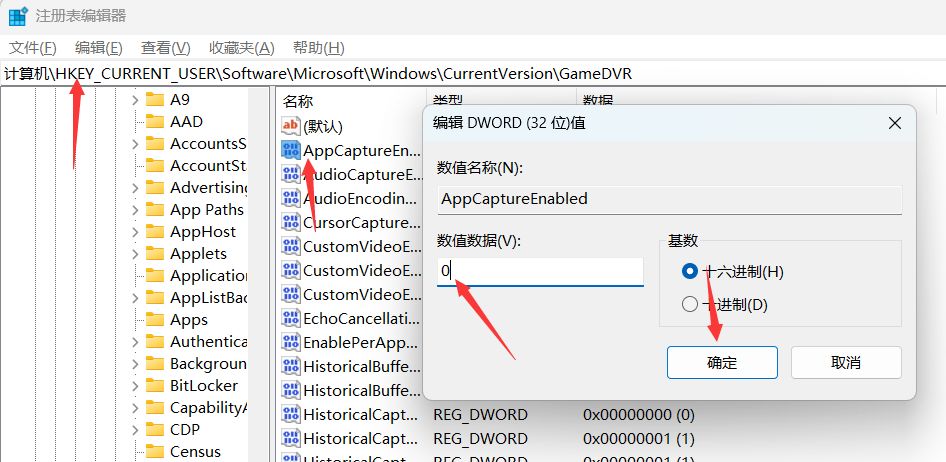Click the AAD folder icon

pyautogui.click(x=155, y=121)
